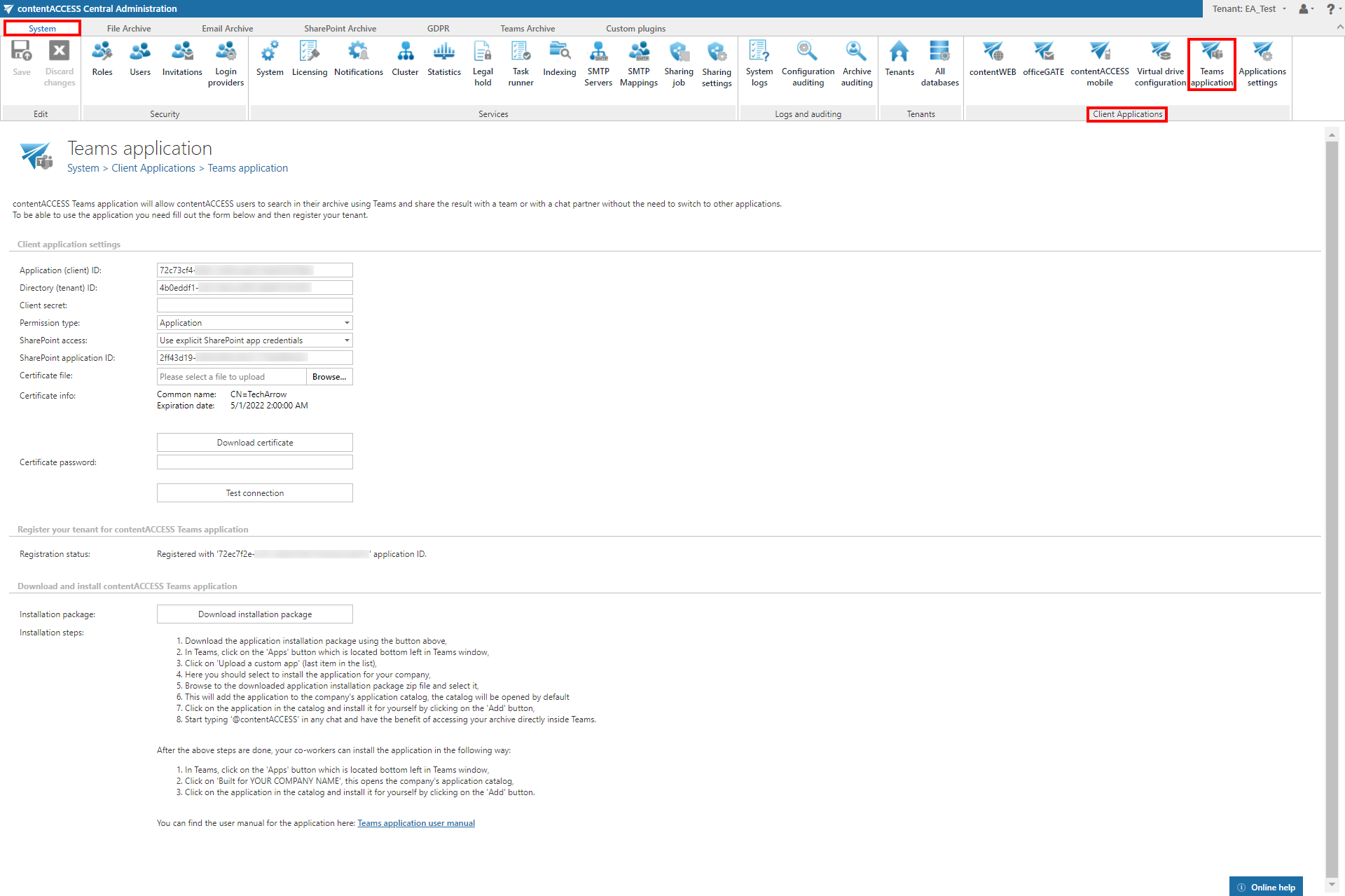1345x896 pixels.
Task: Switch to the Email Archive tab
Action: click(227, 29)
